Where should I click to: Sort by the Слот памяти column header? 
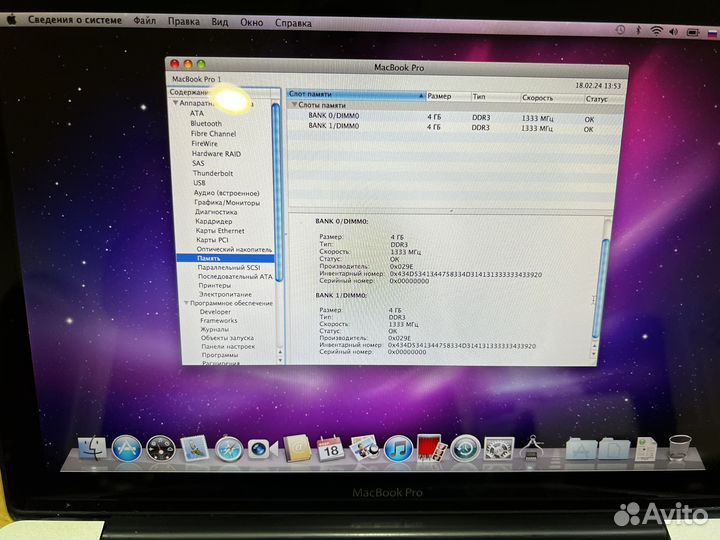tap(356, 94)
